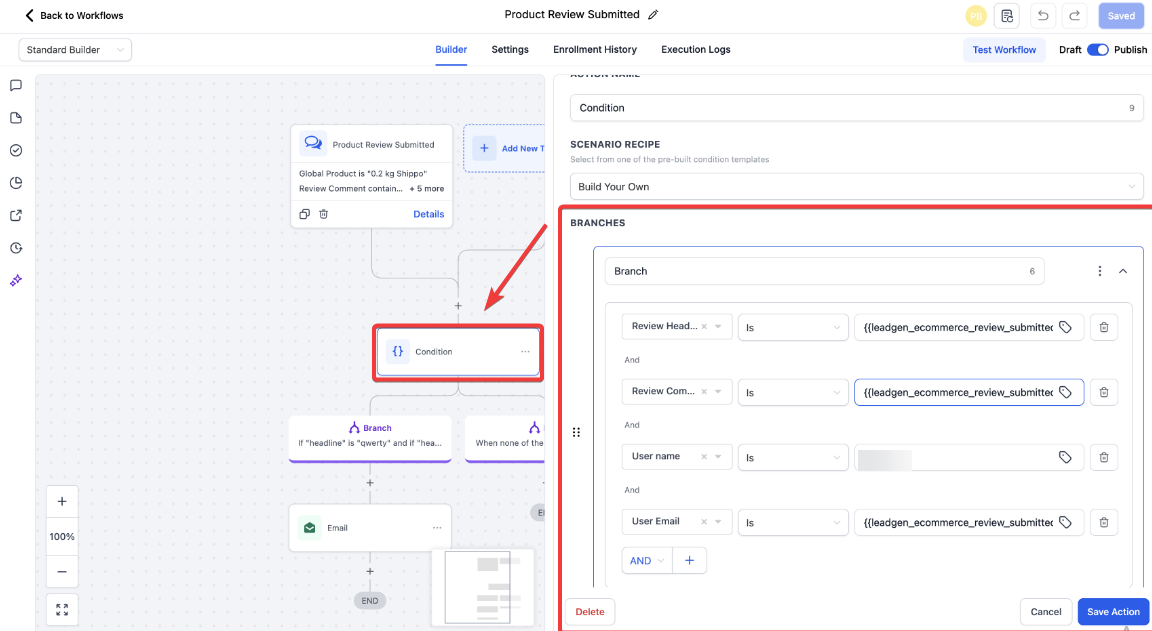
Task: Click trash icon on the trigger card
Action: [323, 214]
